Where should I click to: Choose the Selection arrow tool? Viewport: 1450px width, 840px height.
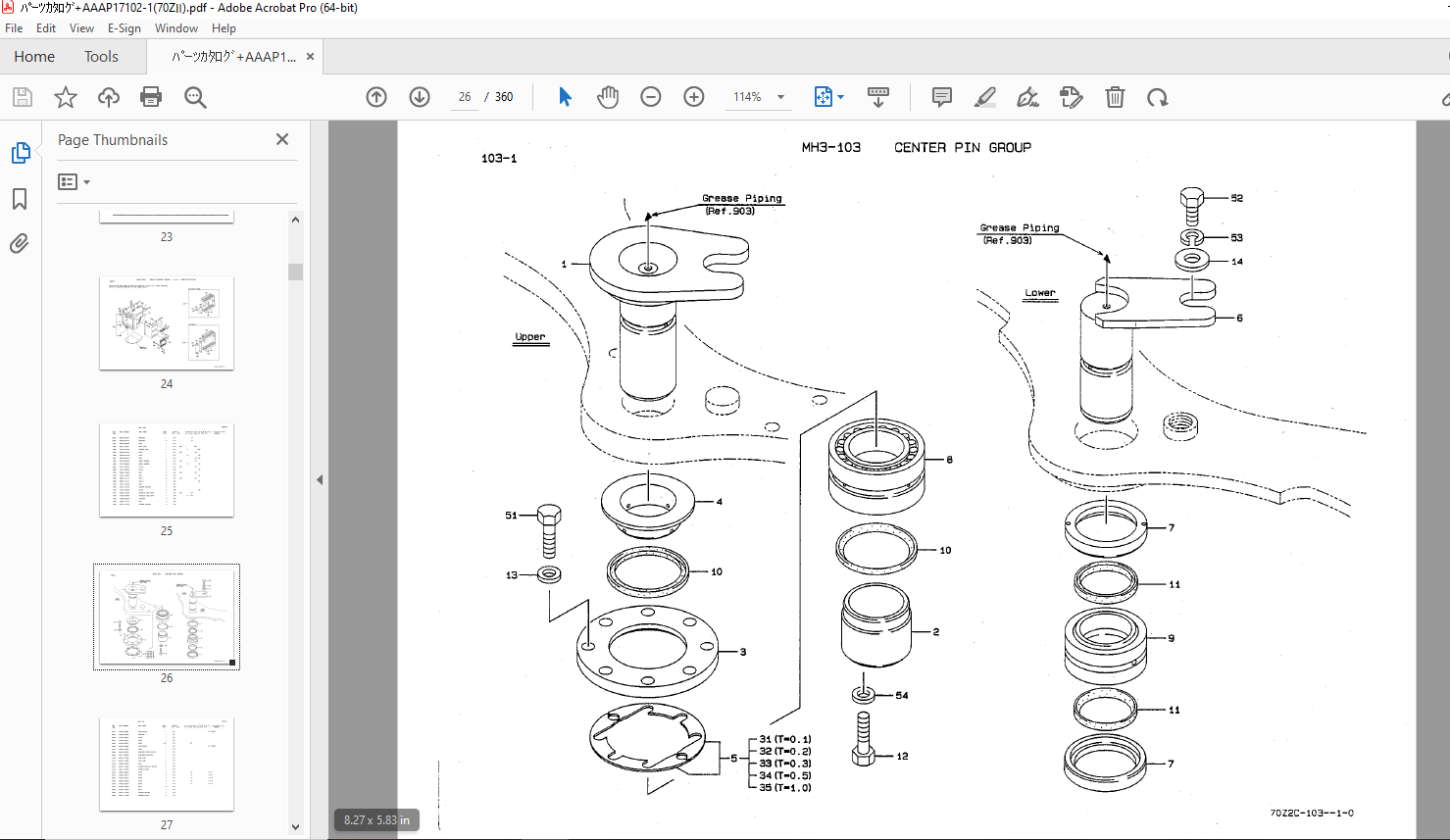[x=565, y=97]
